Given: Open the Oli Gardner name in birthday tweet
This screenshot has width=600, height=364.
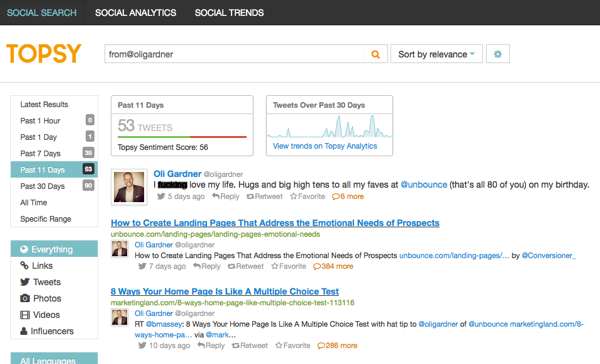Looking at the screenshot, I should (x=177, y=174).
